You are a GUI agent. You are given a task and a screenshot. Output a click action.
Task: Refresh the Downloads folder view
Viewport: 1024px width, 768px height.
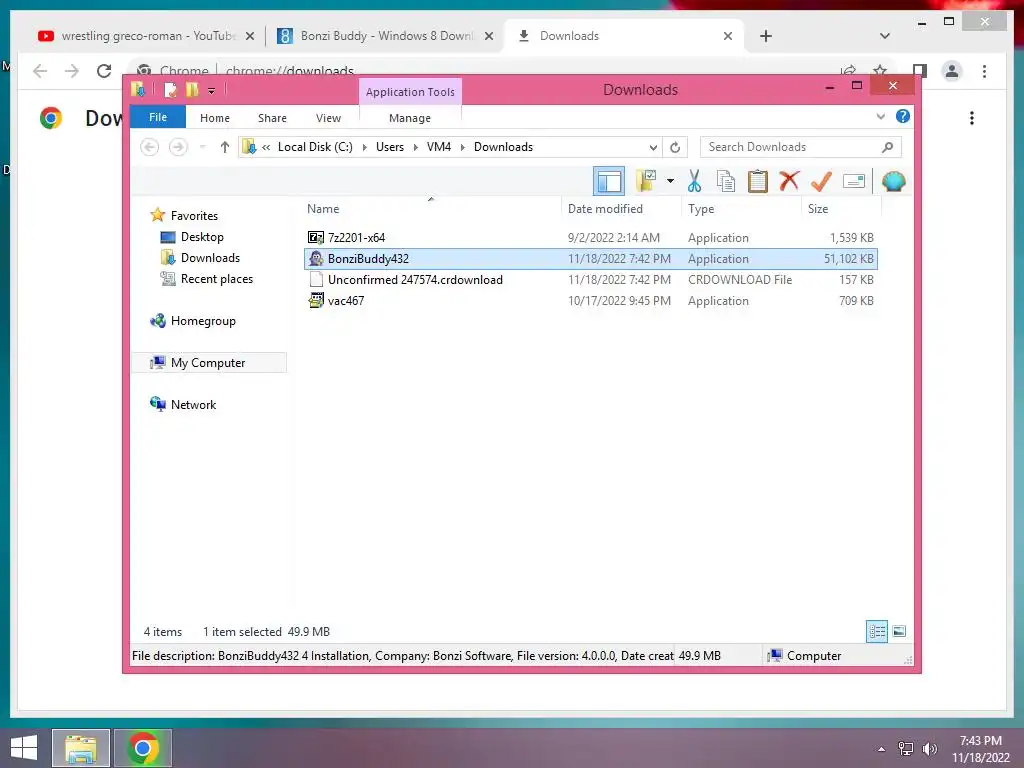point(675,147)
